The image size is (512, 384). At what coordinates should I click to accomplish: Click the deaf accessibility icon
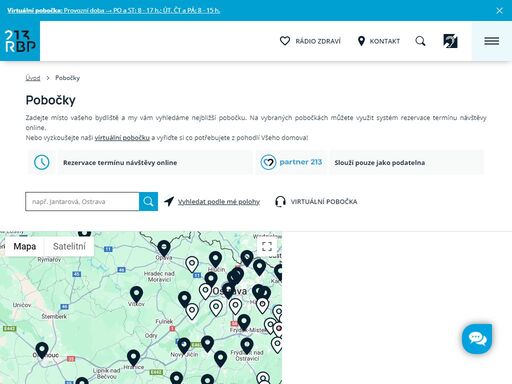pos(450,41)
